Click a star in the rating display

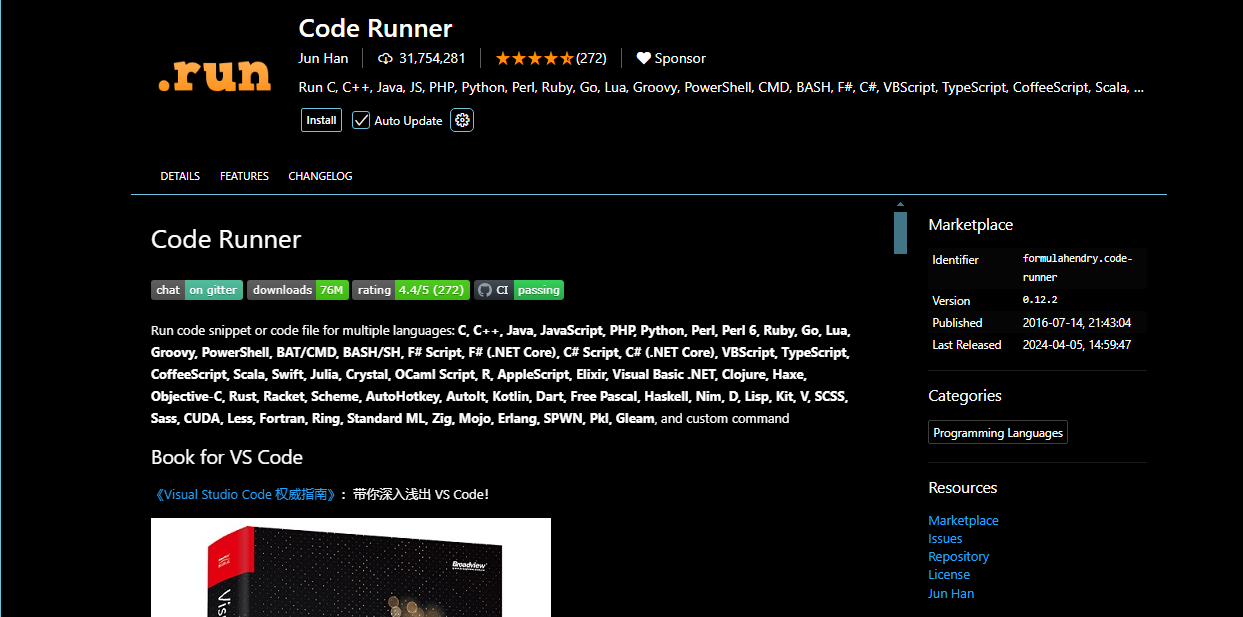520,58
